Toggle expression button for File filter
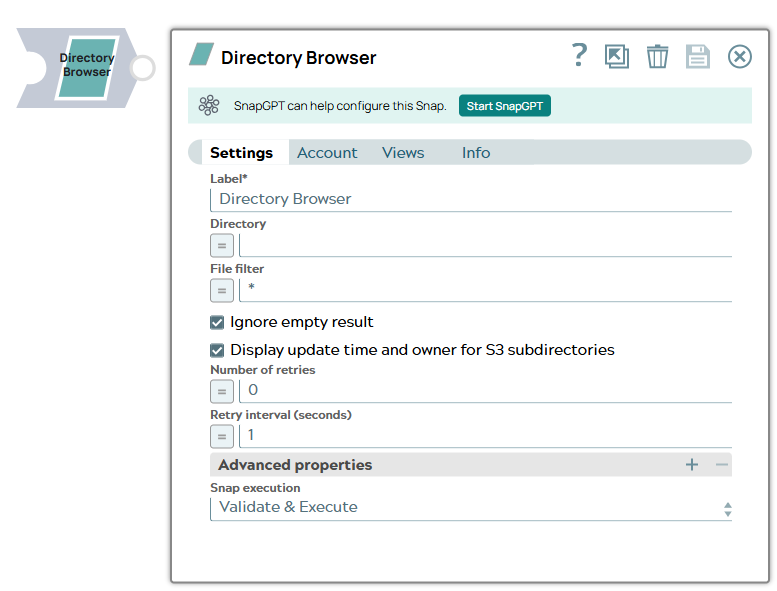777x591 pixels. pos(222,290)
